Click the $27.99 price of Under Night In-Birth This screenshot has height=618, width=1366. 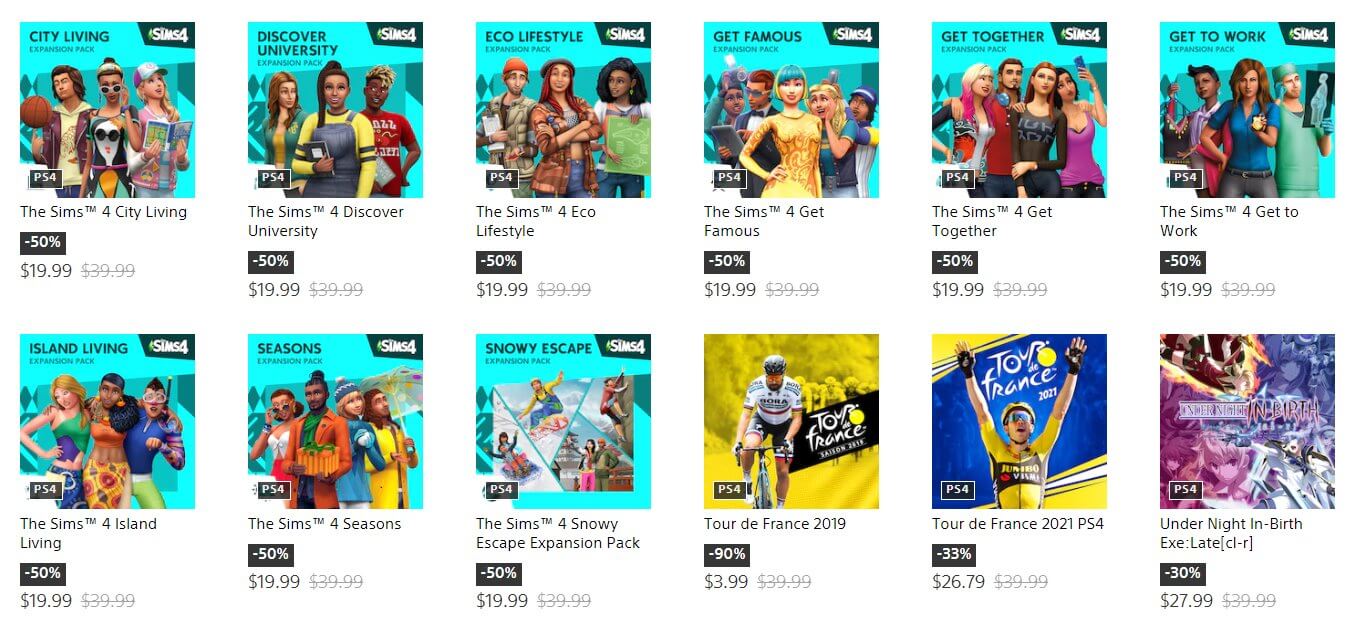pyautogui.click(x=1186, y=601)
